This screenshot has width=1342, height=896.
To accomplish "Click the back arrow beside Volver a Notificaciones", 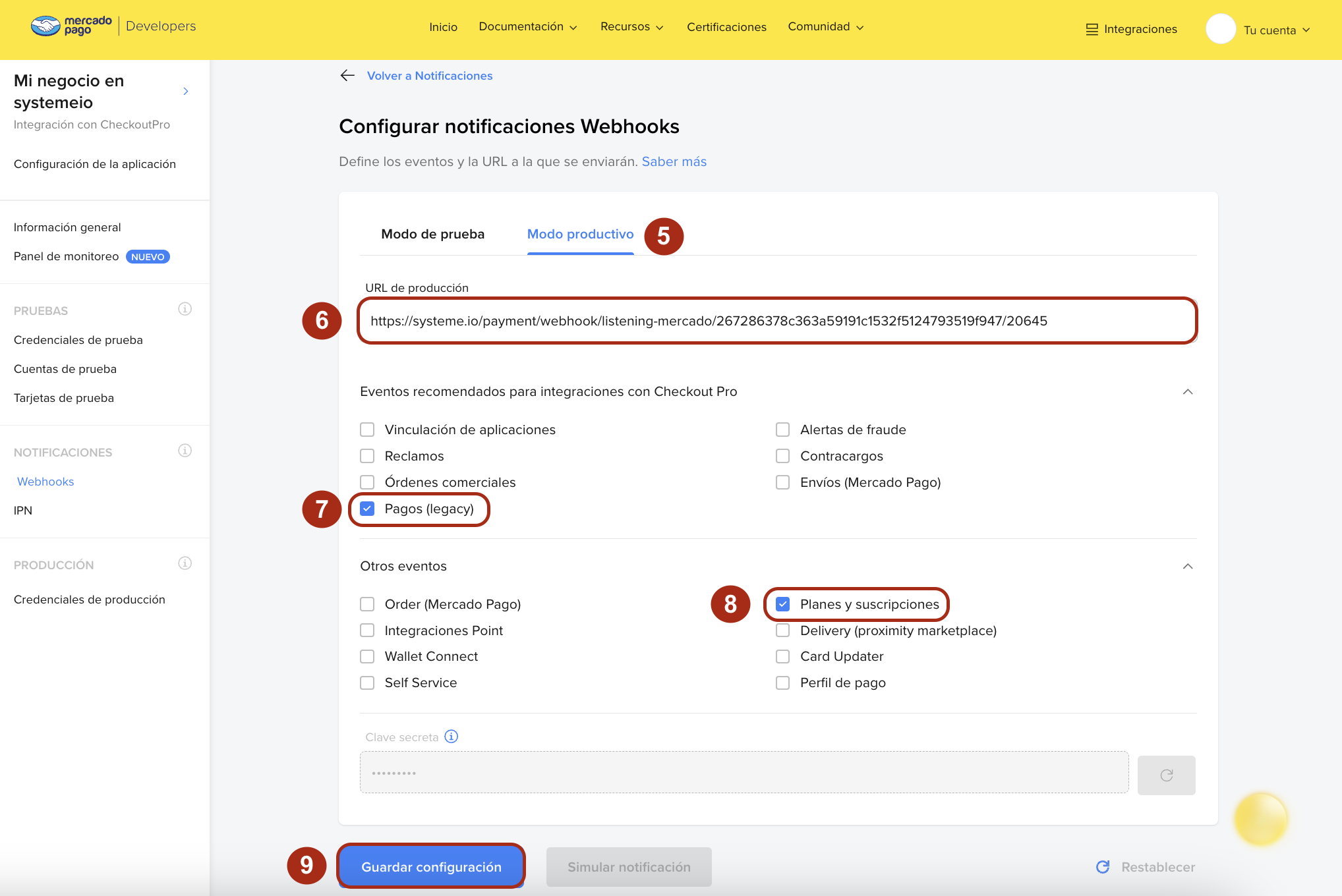I will (x=347, y=75).
